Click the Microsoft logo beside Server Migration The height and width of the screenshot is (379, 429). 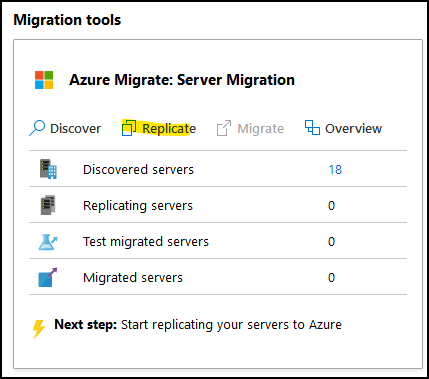click(x=44, y=80)
